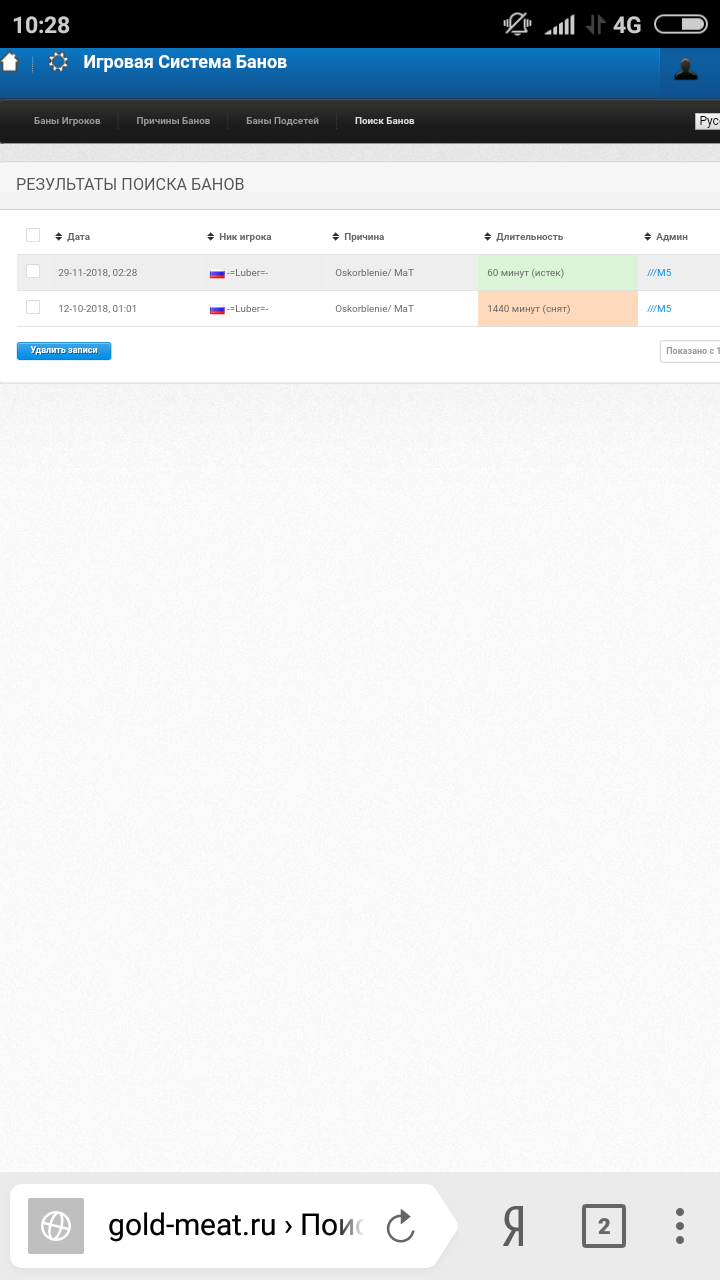Go to site home icon
Screen dimensions: 720x1280
[x=9, y=62]
